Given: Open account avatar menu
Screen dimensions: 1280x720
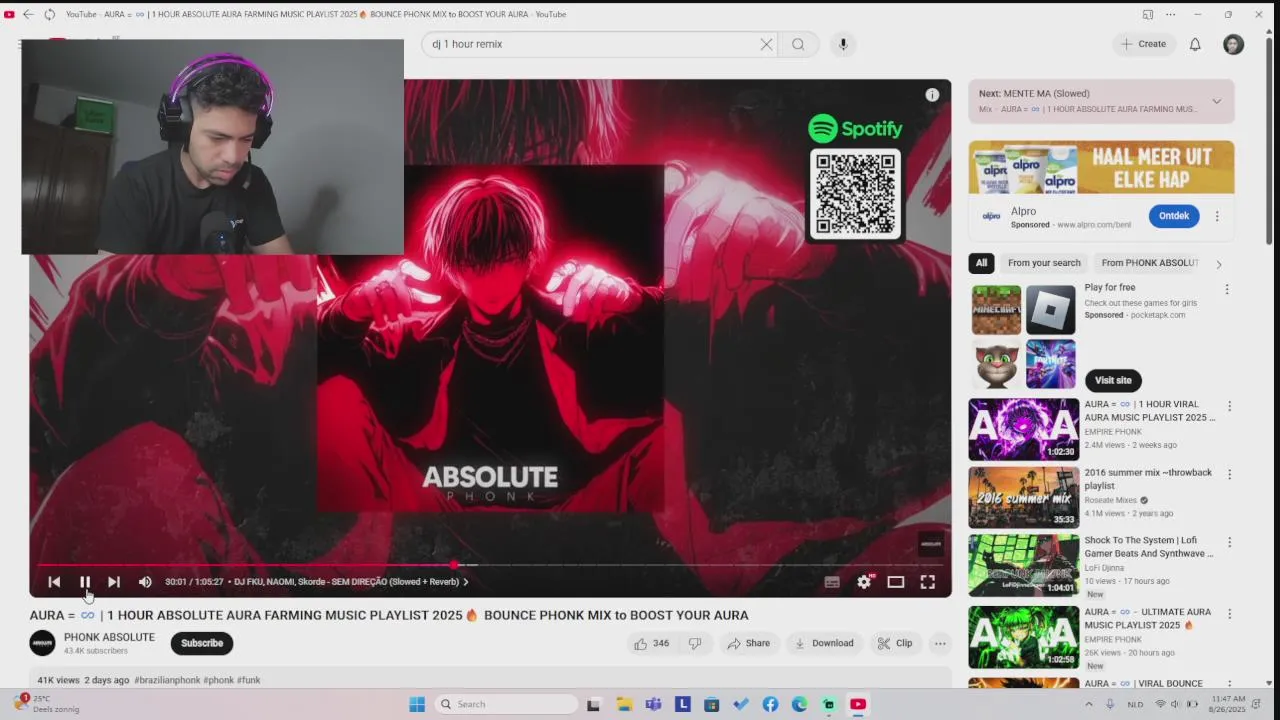Looking at the screenshot, I should [x=1234, y=44].
